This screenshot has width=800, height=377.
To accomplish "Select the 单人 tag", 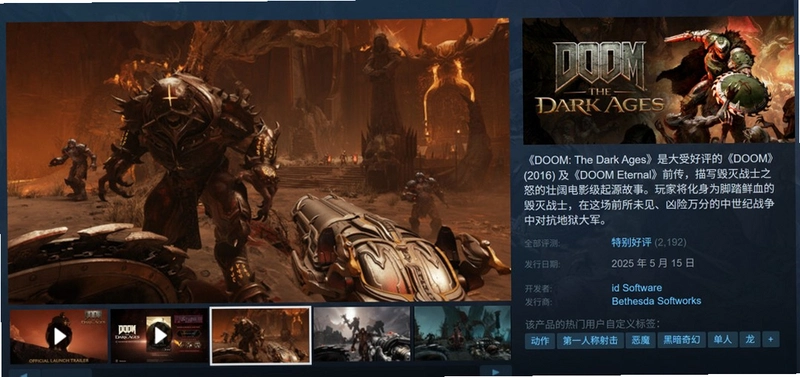I will point(723,340).
